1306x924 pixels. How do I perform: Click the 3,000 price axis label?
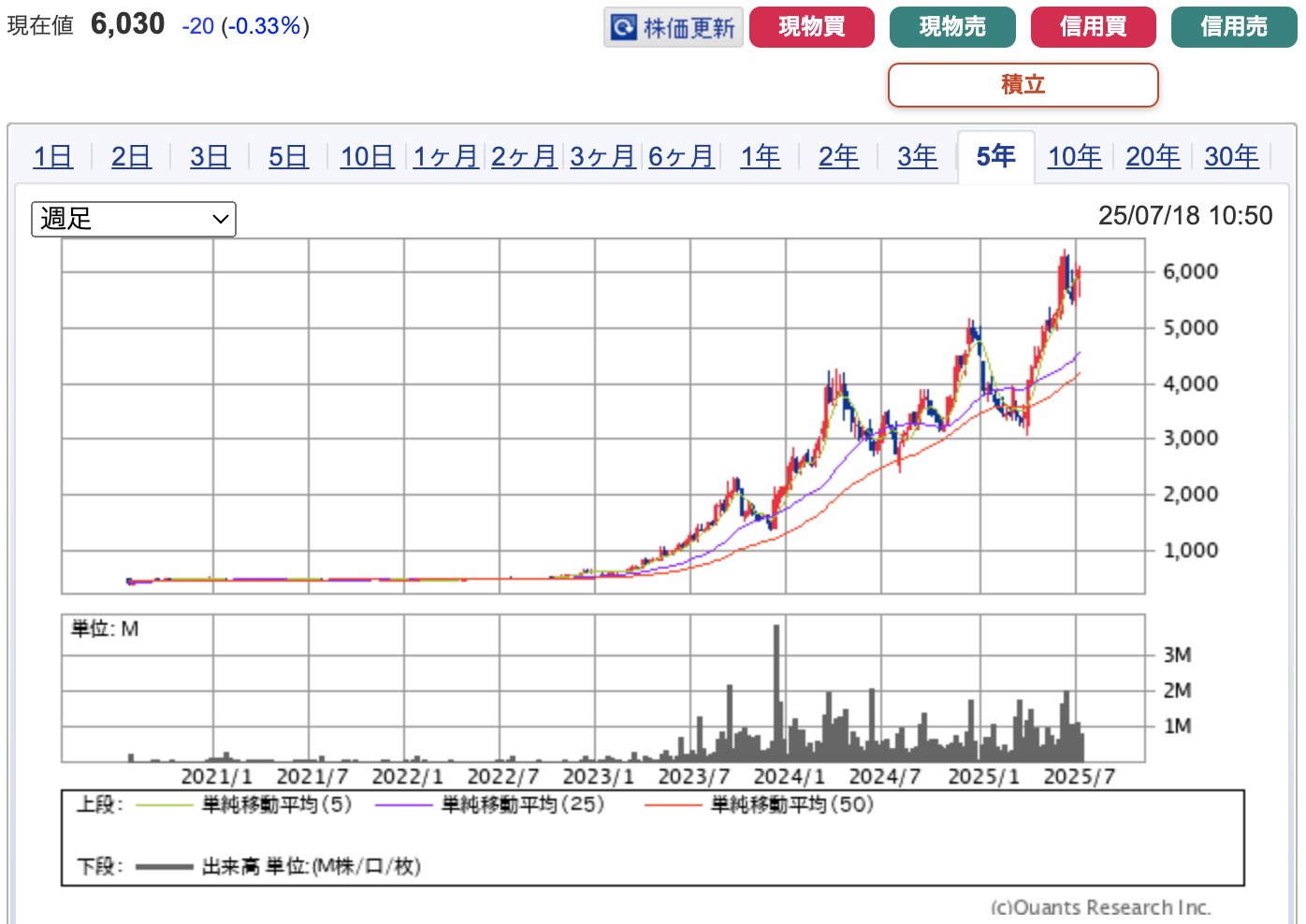click(x=1190, y=439)
